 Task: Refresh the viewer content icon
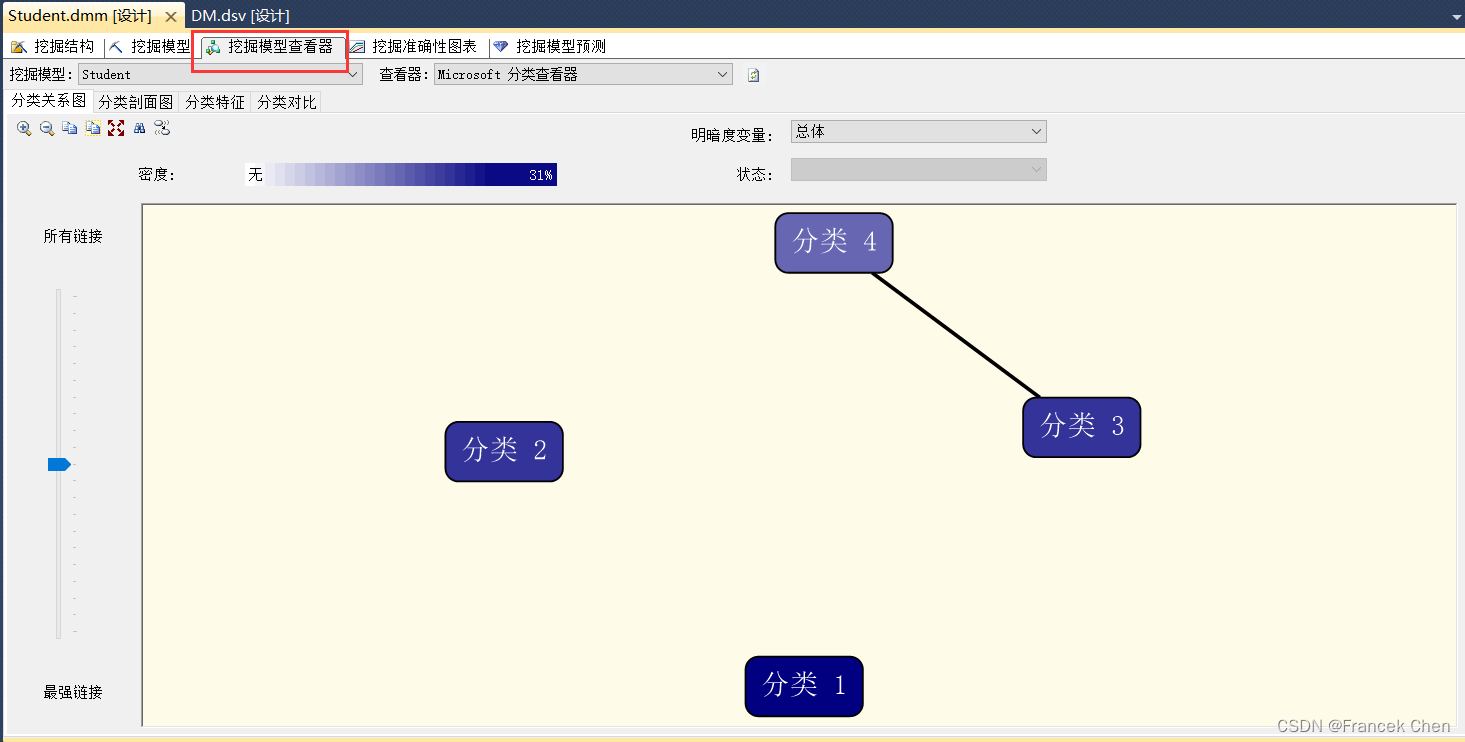[x=754, y=75]
